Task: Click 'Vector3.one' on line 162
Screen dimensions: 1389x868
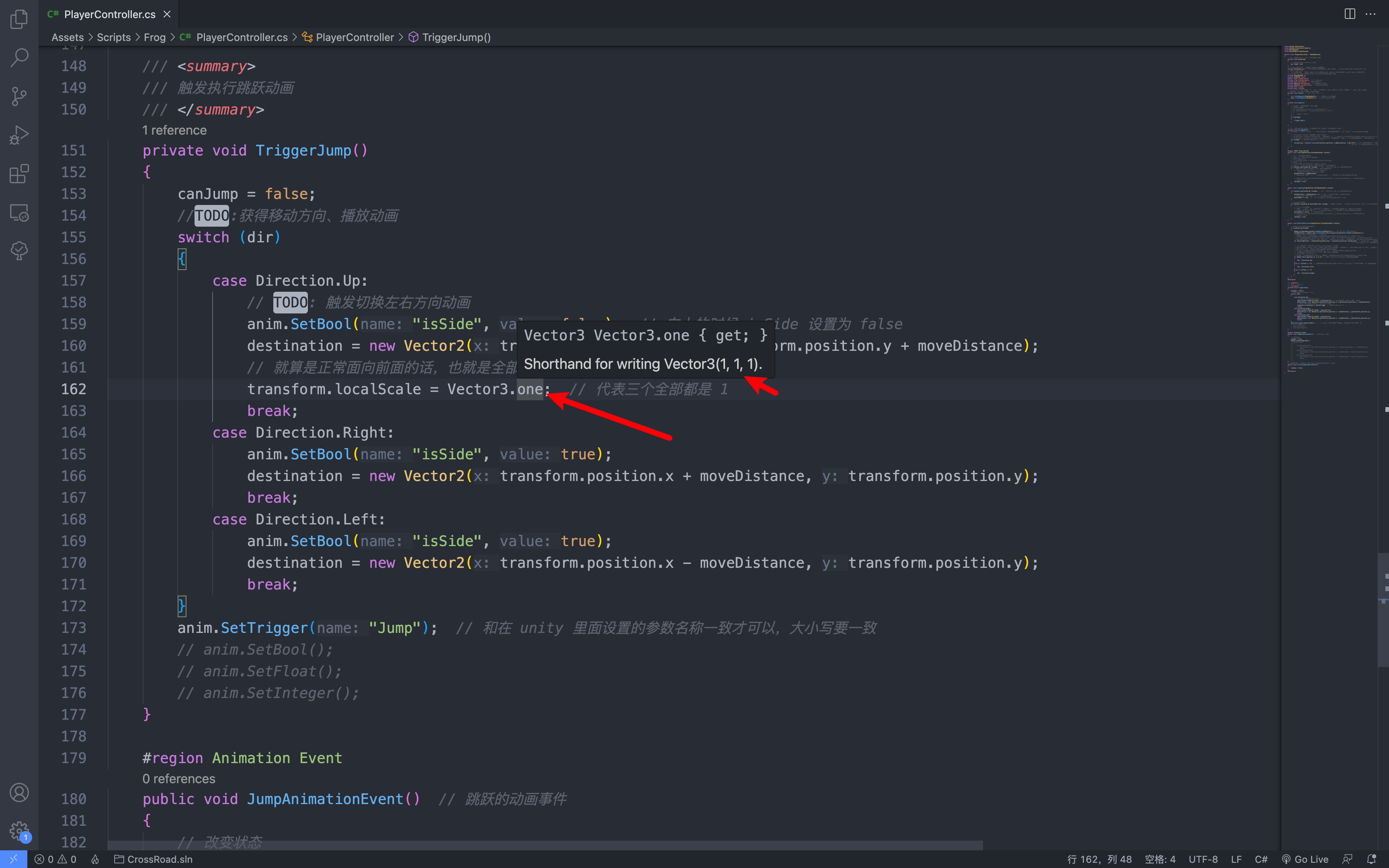Action: [x=495, y=389]
